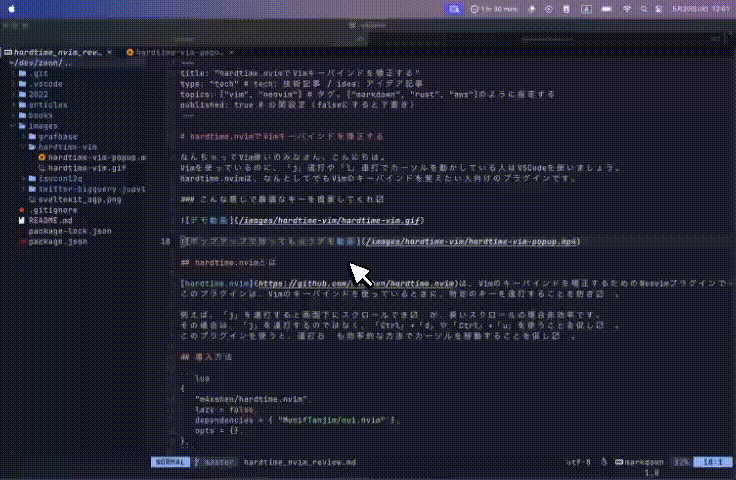Image resolution: width=736 pixels, height=480 pixels.
Task: Follow the github.com hardtime.nvim URL
Action: coord(356,284)
